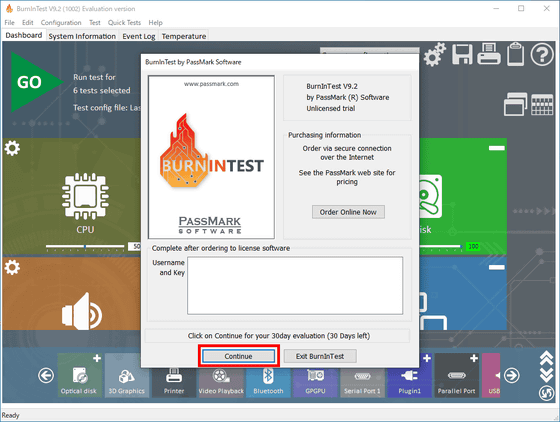The width and height of the screenshot is (560, 422).
Task: Adjust the disk duty cycle slider
Action: 440,246
